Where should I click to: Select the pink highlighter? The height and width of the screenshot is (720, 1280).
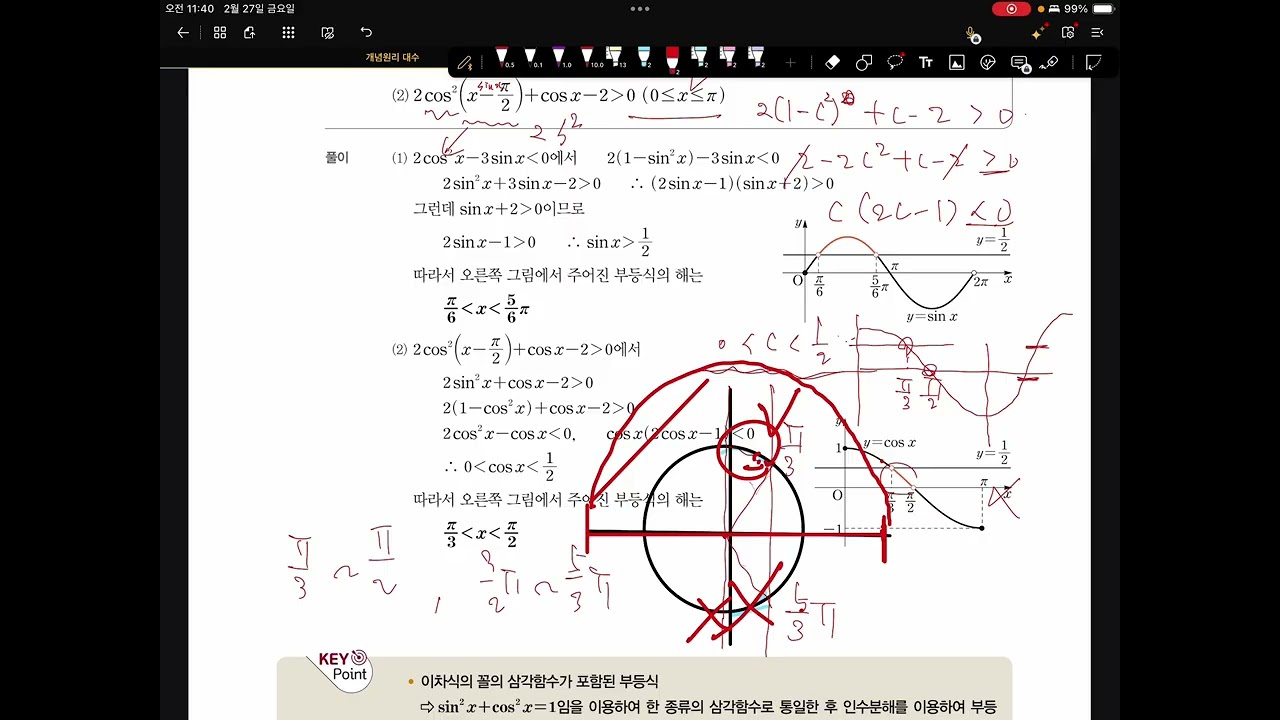click(729, 59)
